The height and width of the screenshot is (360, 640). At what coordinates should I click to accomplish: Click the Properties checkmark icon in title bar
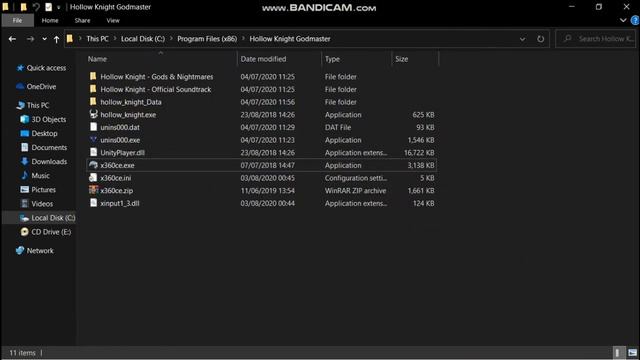[x=49, y=7]
